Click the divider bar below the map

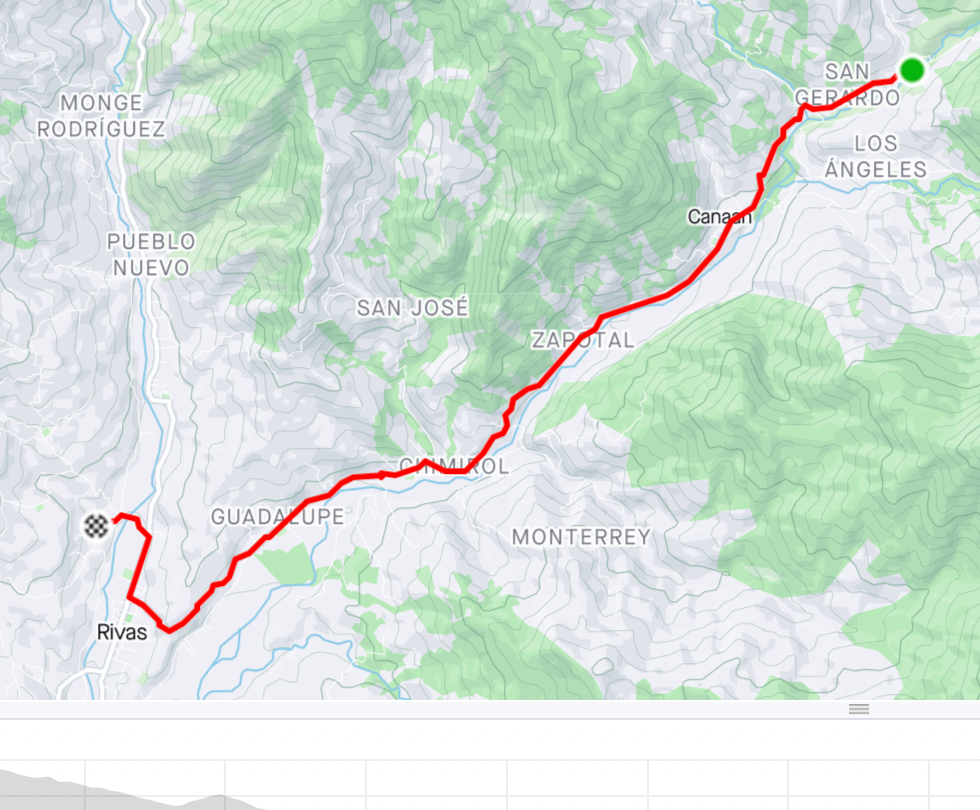[x=490, y=709]
